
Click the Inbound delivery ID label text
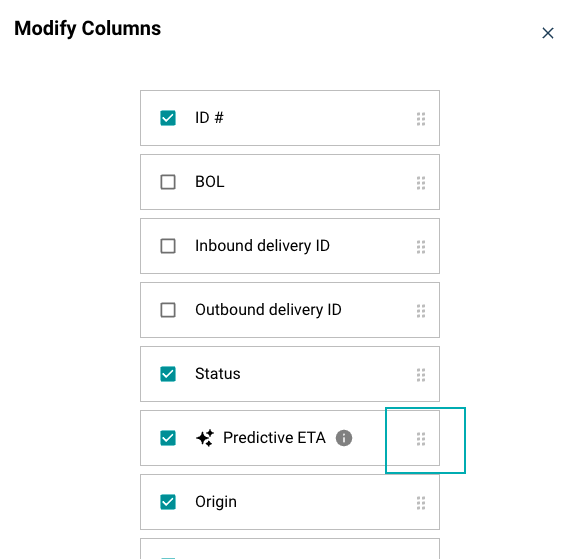(262, 246)
